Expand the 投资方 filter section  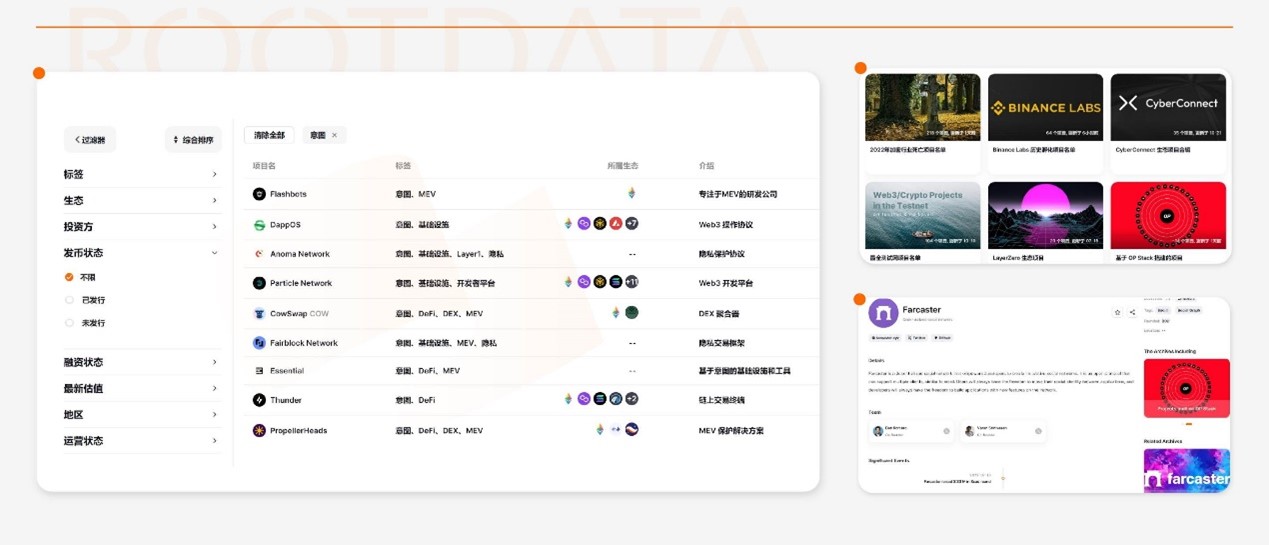pos(141,227)
